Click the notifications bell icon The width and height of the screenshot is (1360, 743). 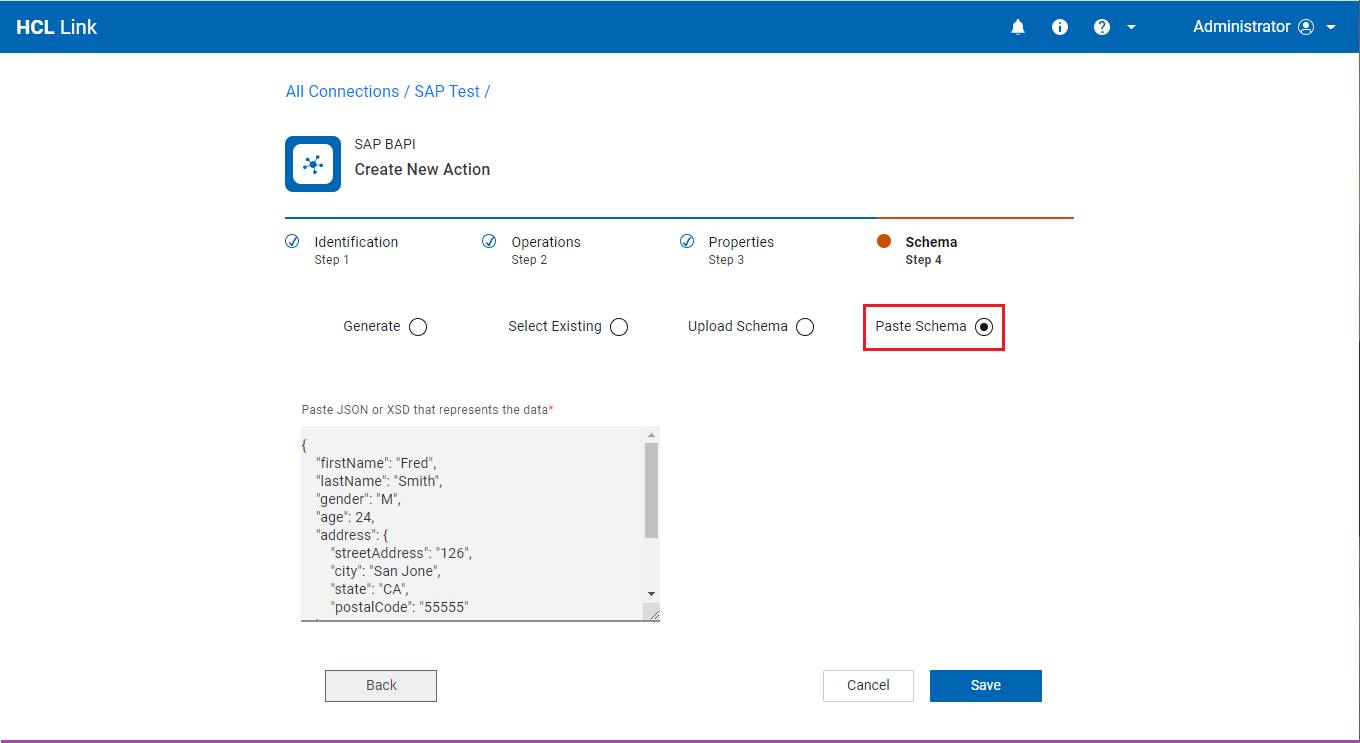[x=1018, y=27]
